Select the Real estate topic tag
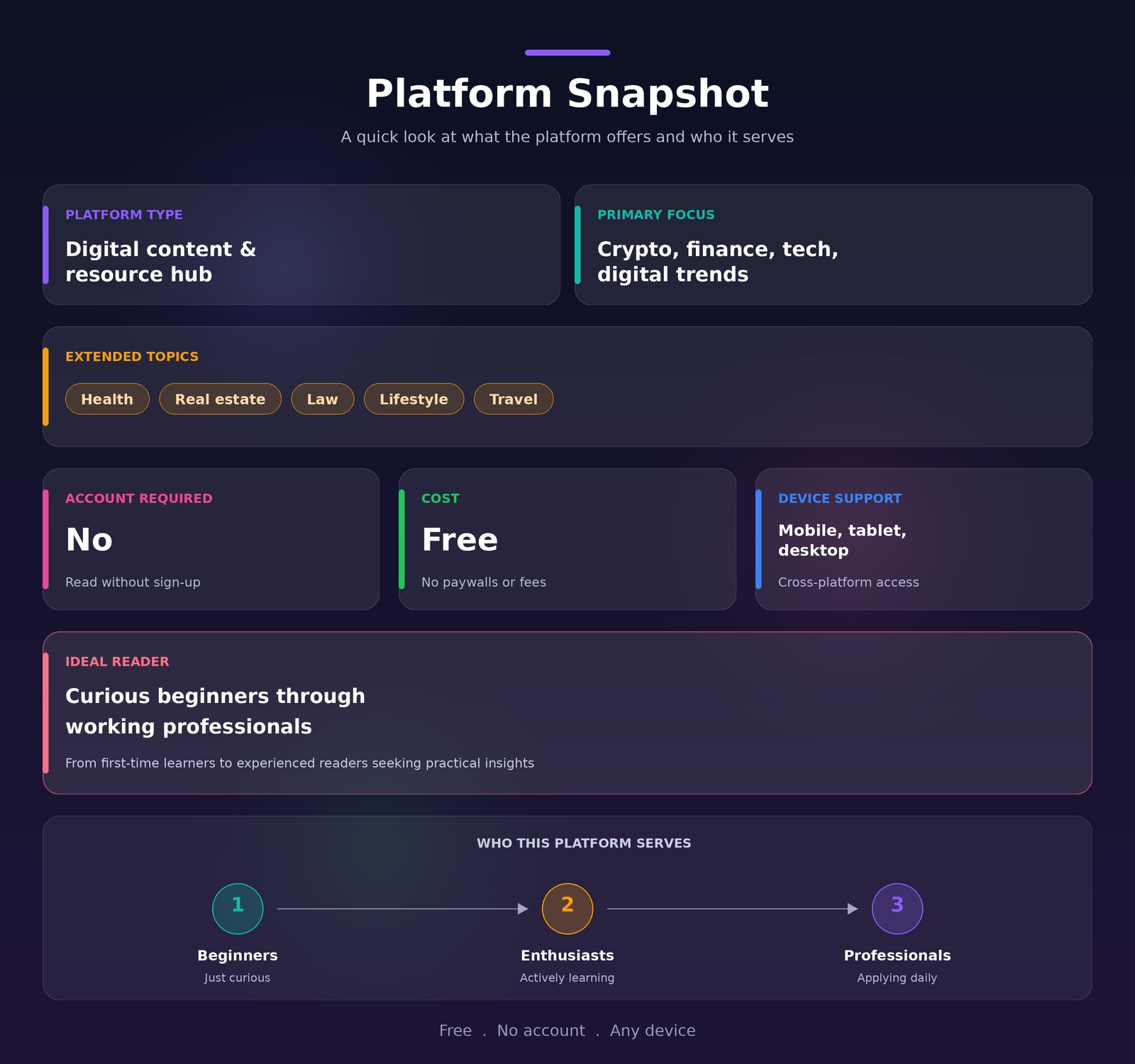The height and width of the screenshot is (1064, 1135). 220,399
